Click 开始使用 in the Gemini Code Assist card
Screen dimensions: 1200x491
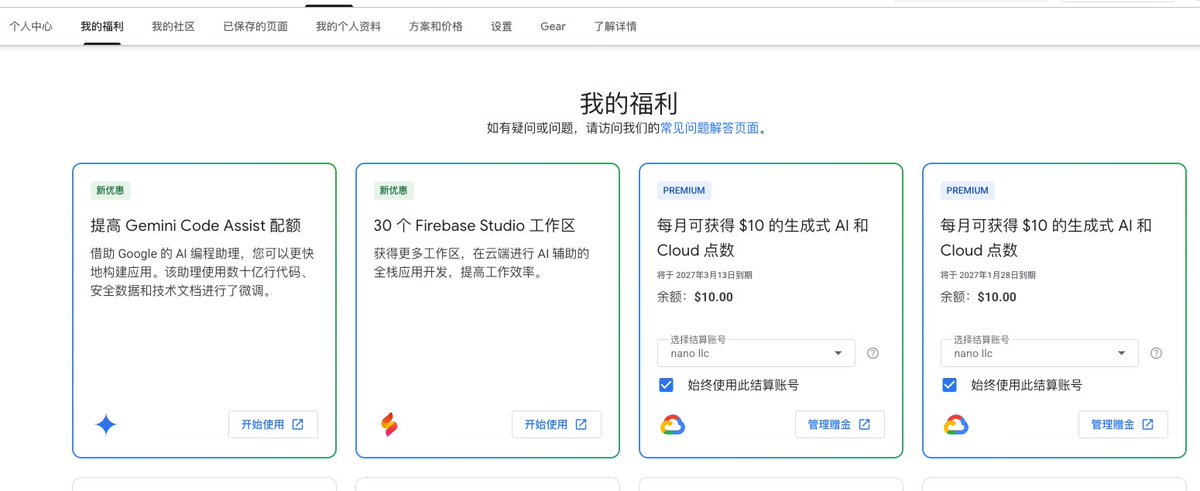coord(273,424)
